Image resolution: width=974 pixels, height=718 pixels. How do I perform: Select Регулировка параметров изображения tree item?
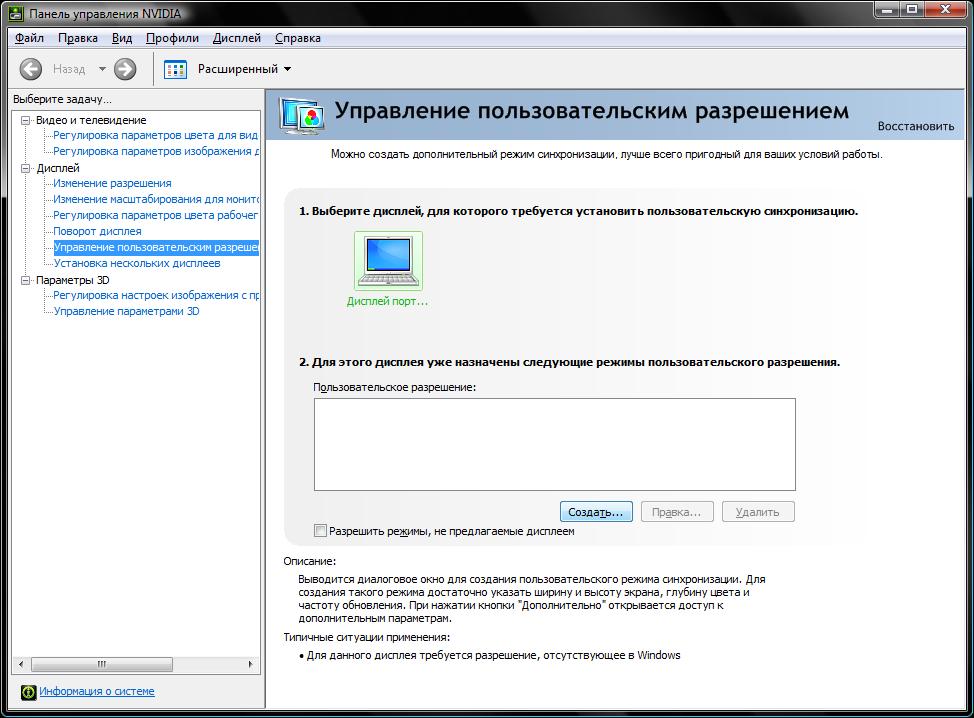point(155,152)
